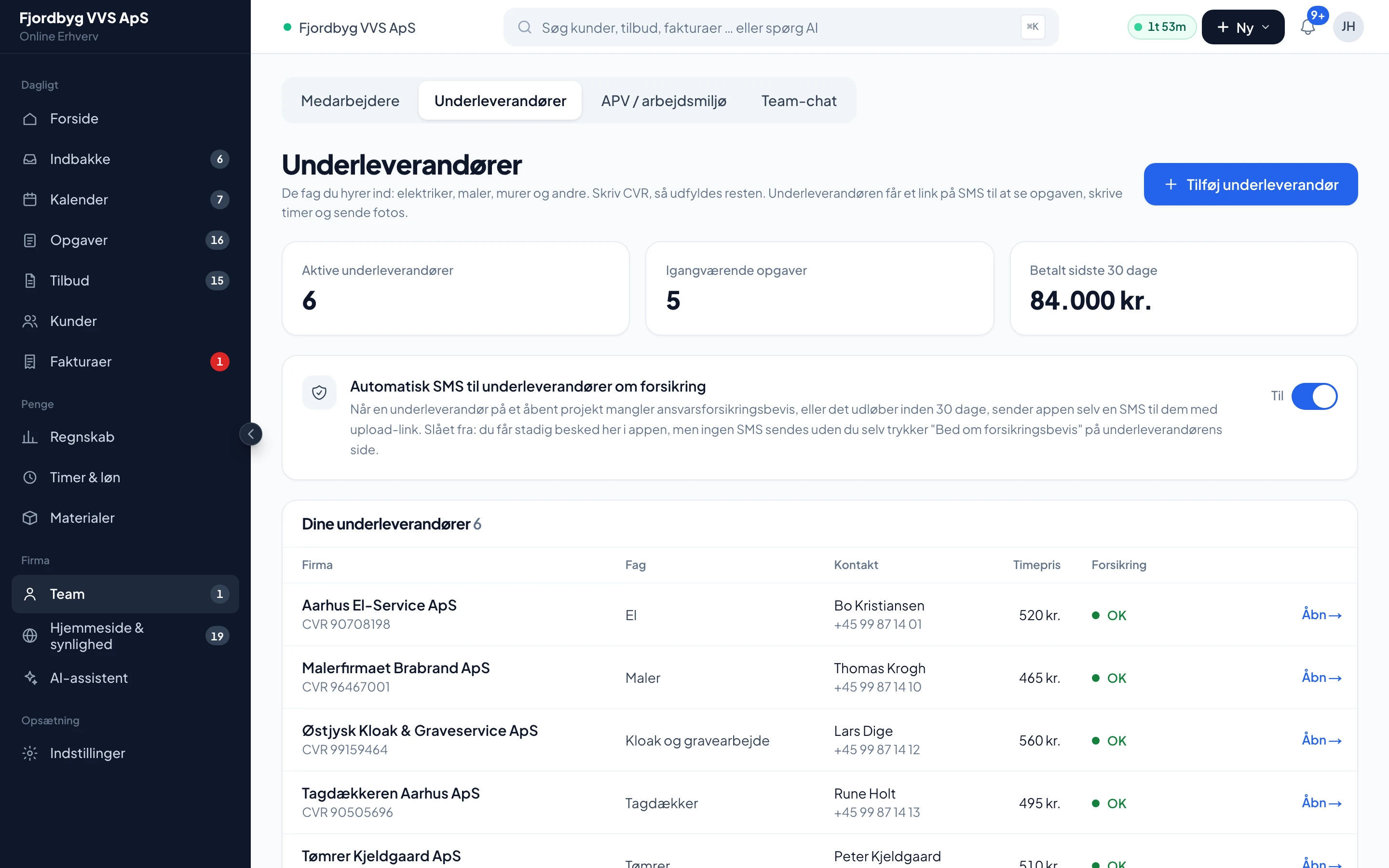Open Malerfirmaet Brabrand ApS via Åbn

coord(1321,678)
